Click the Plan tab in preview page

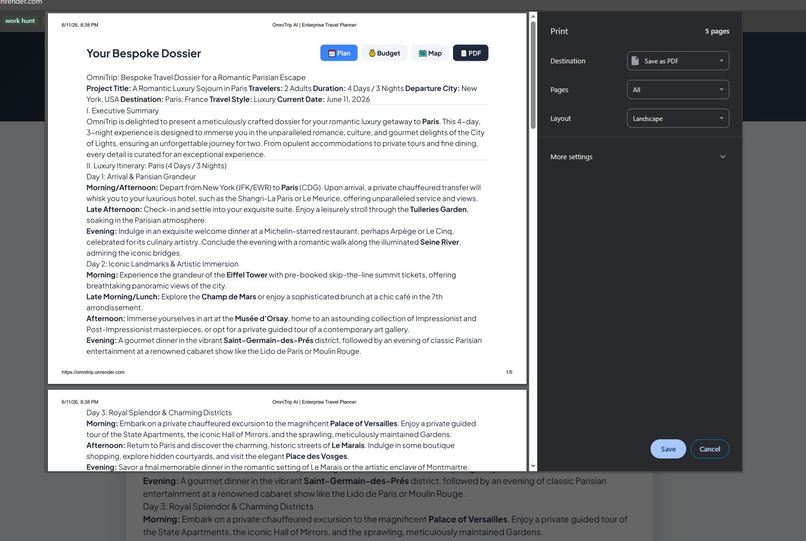(x=339, y=53)
